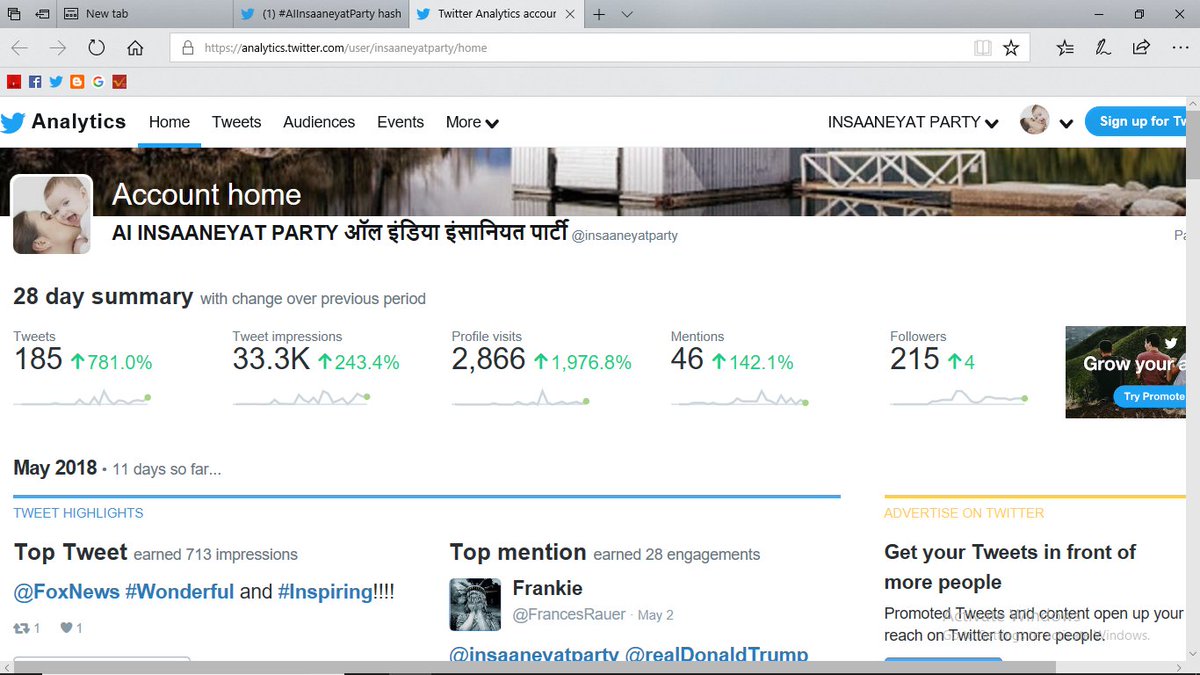Screen dimensions: 1200x675
Task: Click the retweet icon under Top Tweet
Action: click(21, 628)
